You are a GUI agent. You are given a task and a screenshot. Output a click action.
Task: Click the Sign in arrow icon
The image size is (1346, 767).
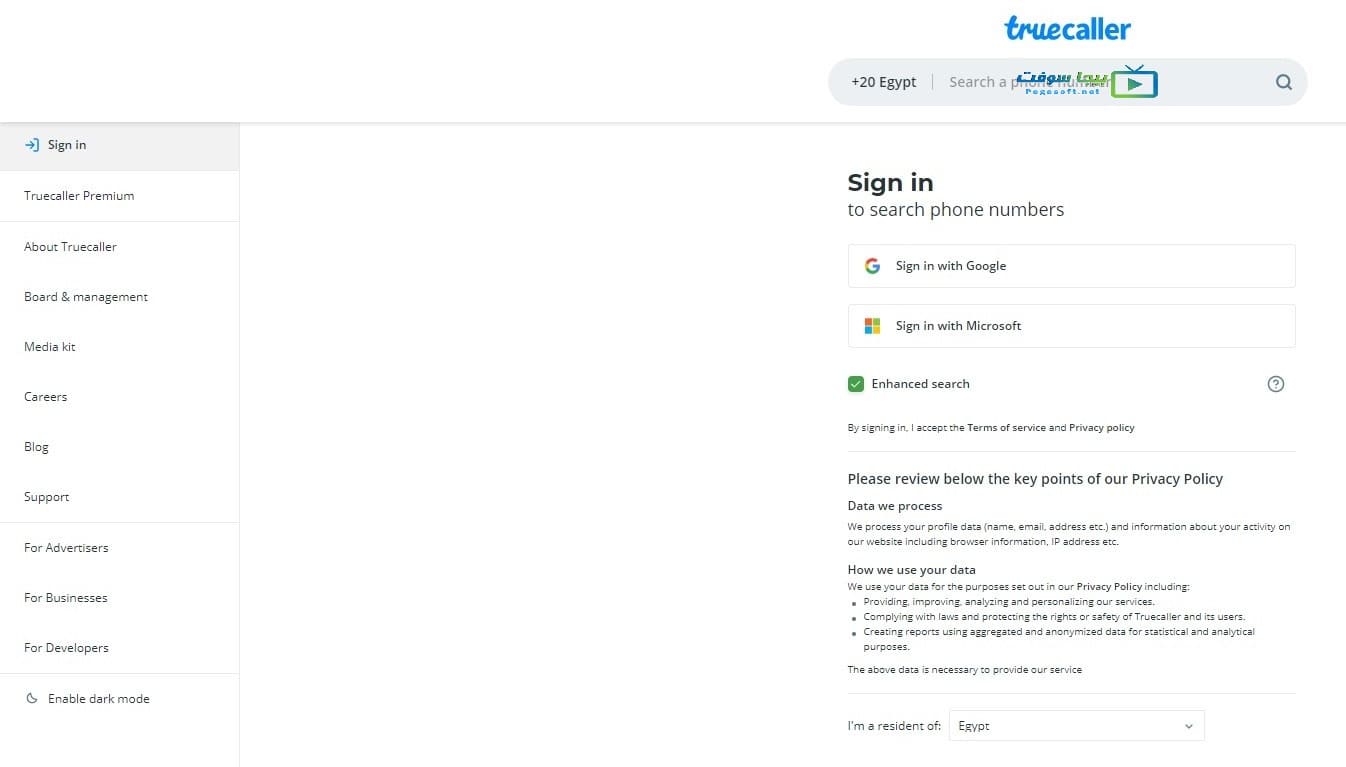click(x=32, y=145)
